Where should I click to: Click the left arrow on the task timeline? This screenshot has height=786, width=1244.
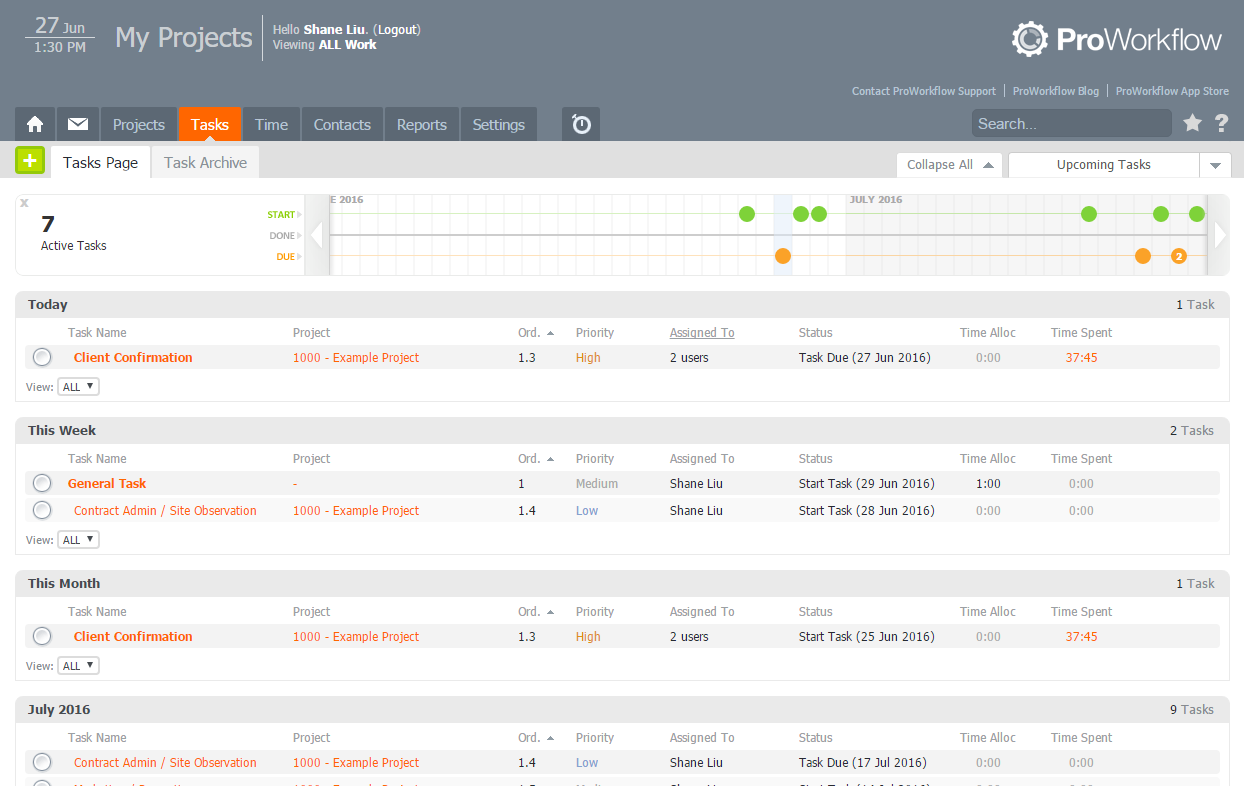tap(316, 234)
